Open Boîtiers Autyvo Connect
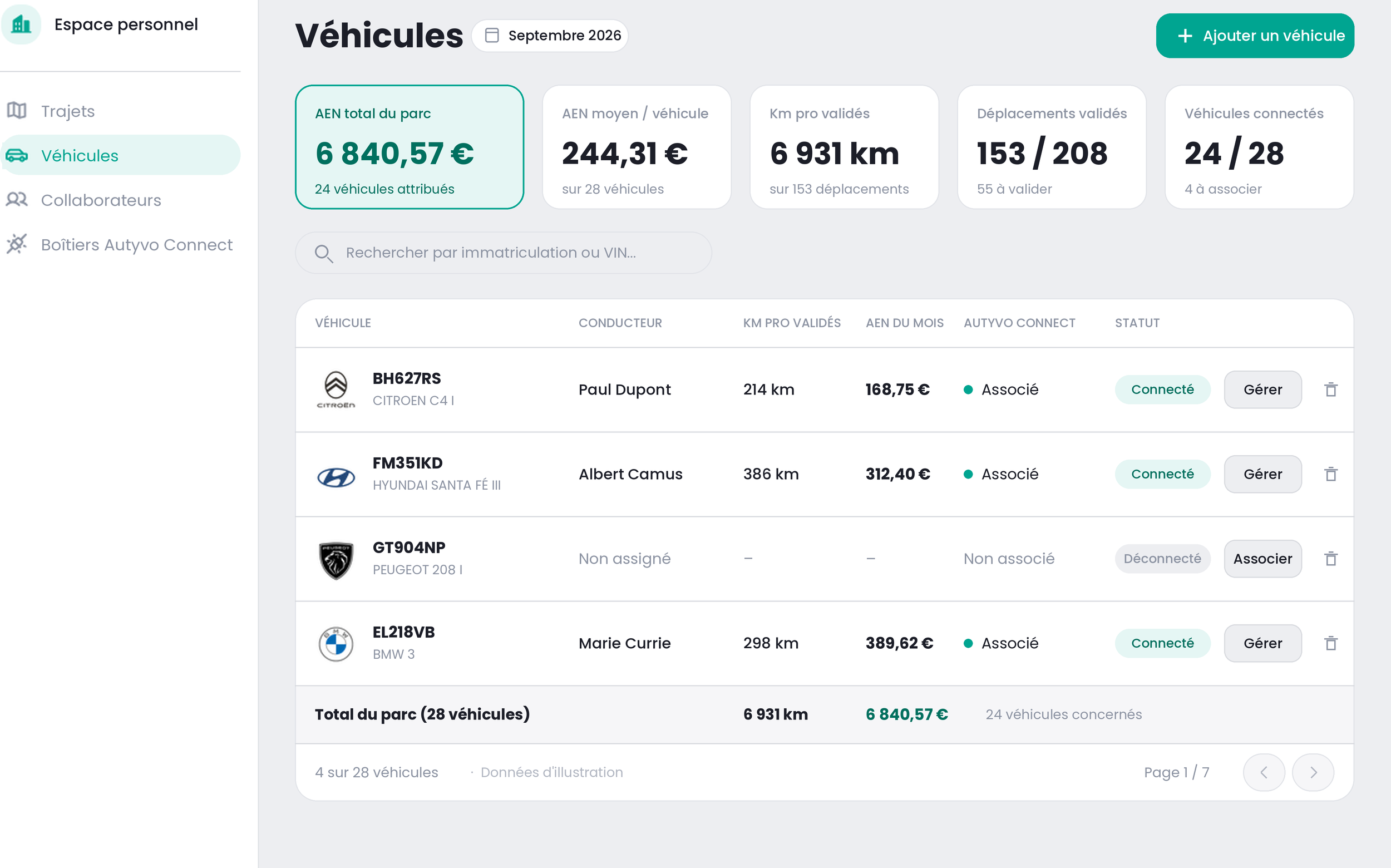This screenshot has height=868, width=1391. tap(120, 245)
